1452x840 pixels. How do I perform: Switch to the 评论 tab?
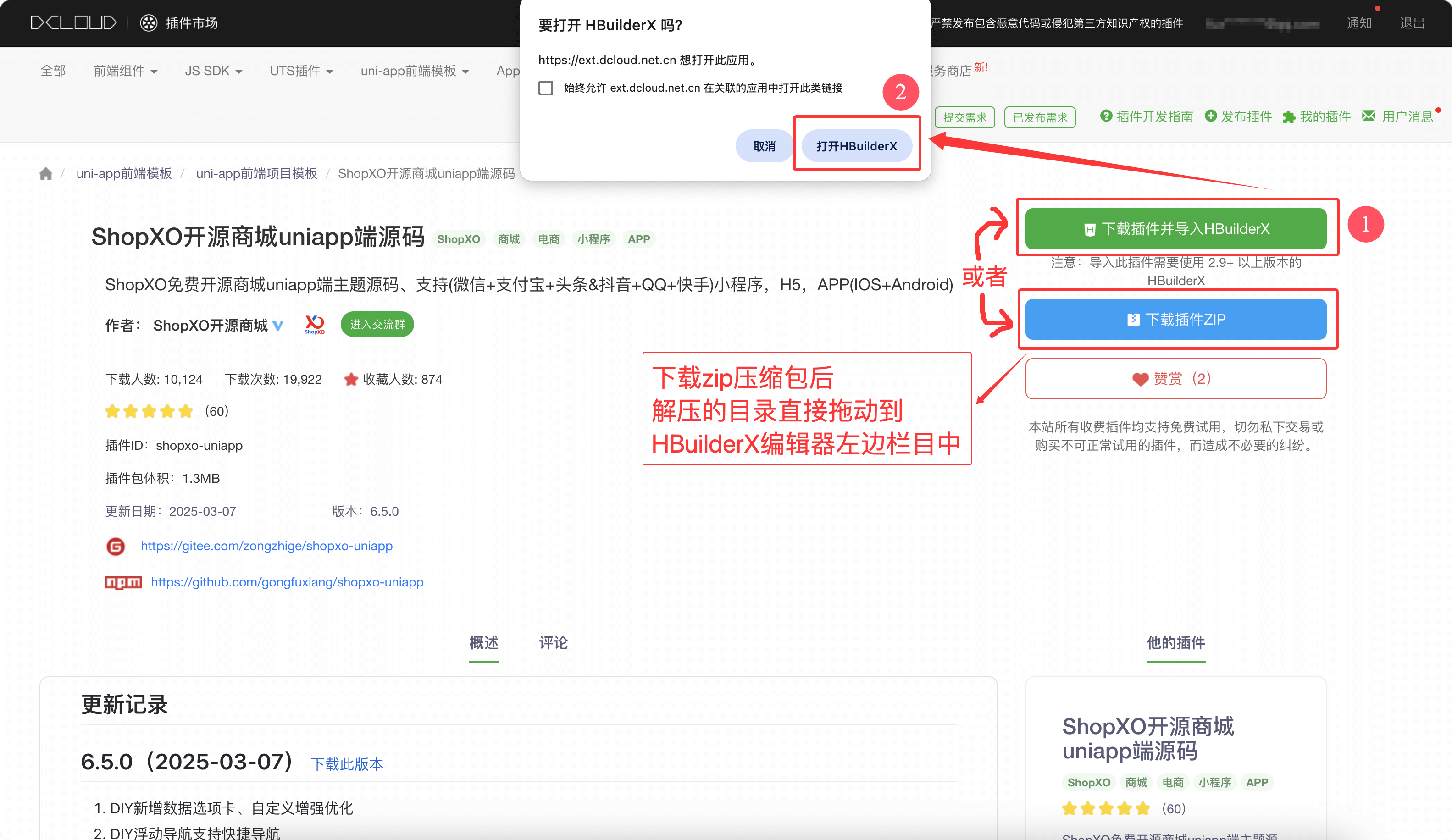click(553, 643)
